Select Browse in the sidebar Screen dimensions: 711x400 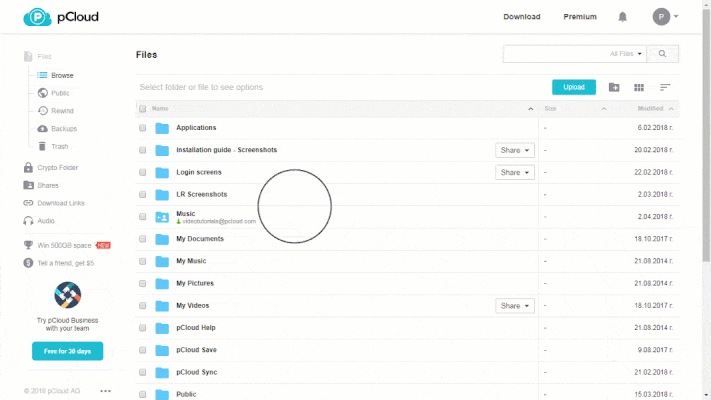pyautogui.click(x=62, y=75)
